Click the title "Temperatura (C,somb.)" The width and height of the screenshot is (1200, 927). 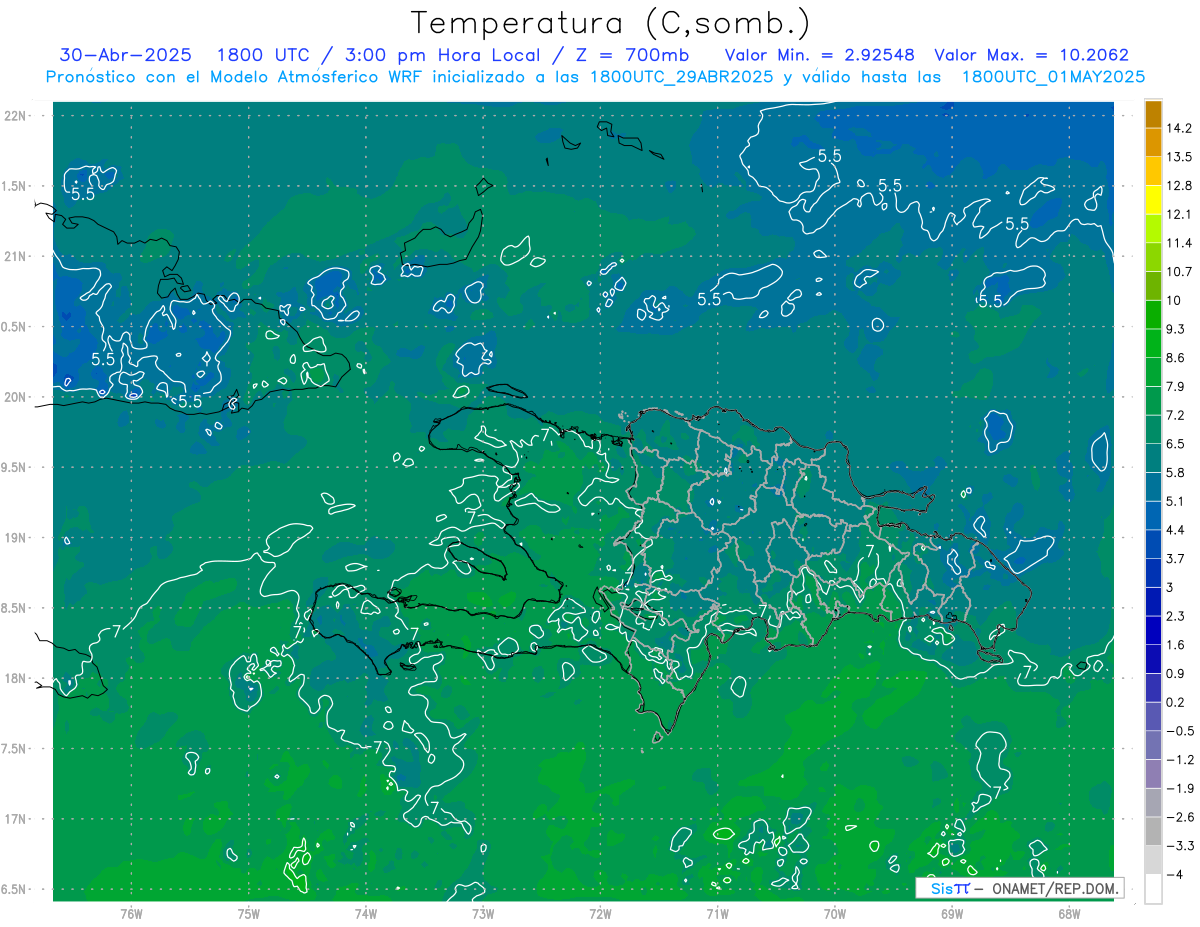point(611,23)
